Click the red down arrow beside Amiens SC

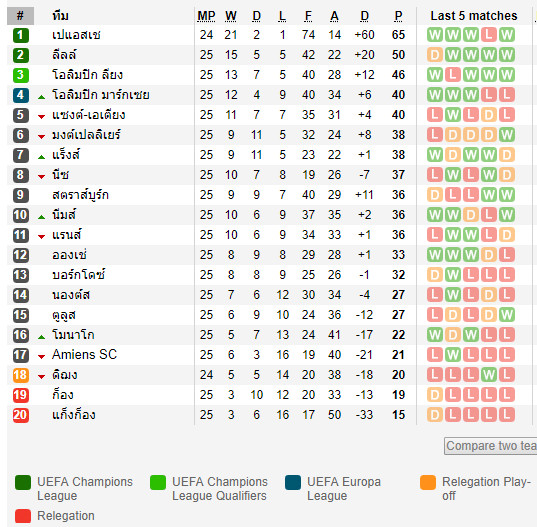pyautogui.click(x=41, y=357)
